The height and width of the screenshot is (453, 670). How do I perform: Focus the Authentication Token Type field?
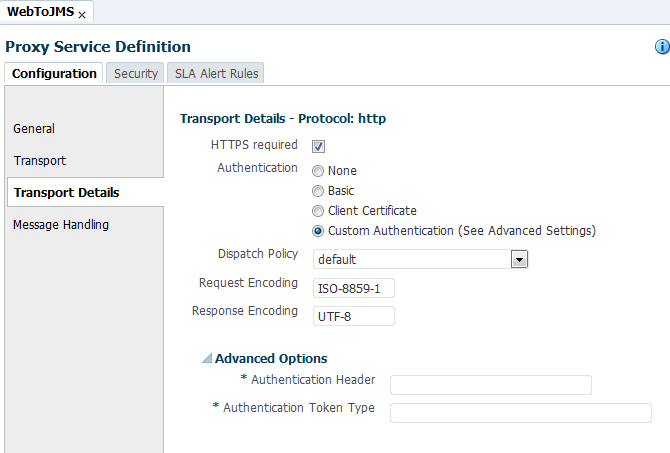pyautogui.click(x=520, y=413)
